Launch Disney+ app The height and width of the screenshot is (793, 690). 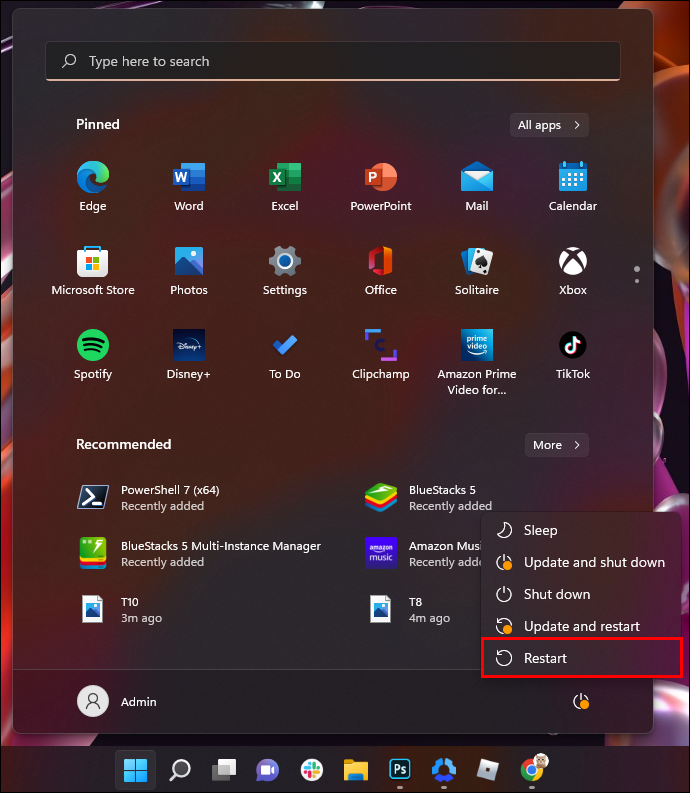tap(189, 355)
